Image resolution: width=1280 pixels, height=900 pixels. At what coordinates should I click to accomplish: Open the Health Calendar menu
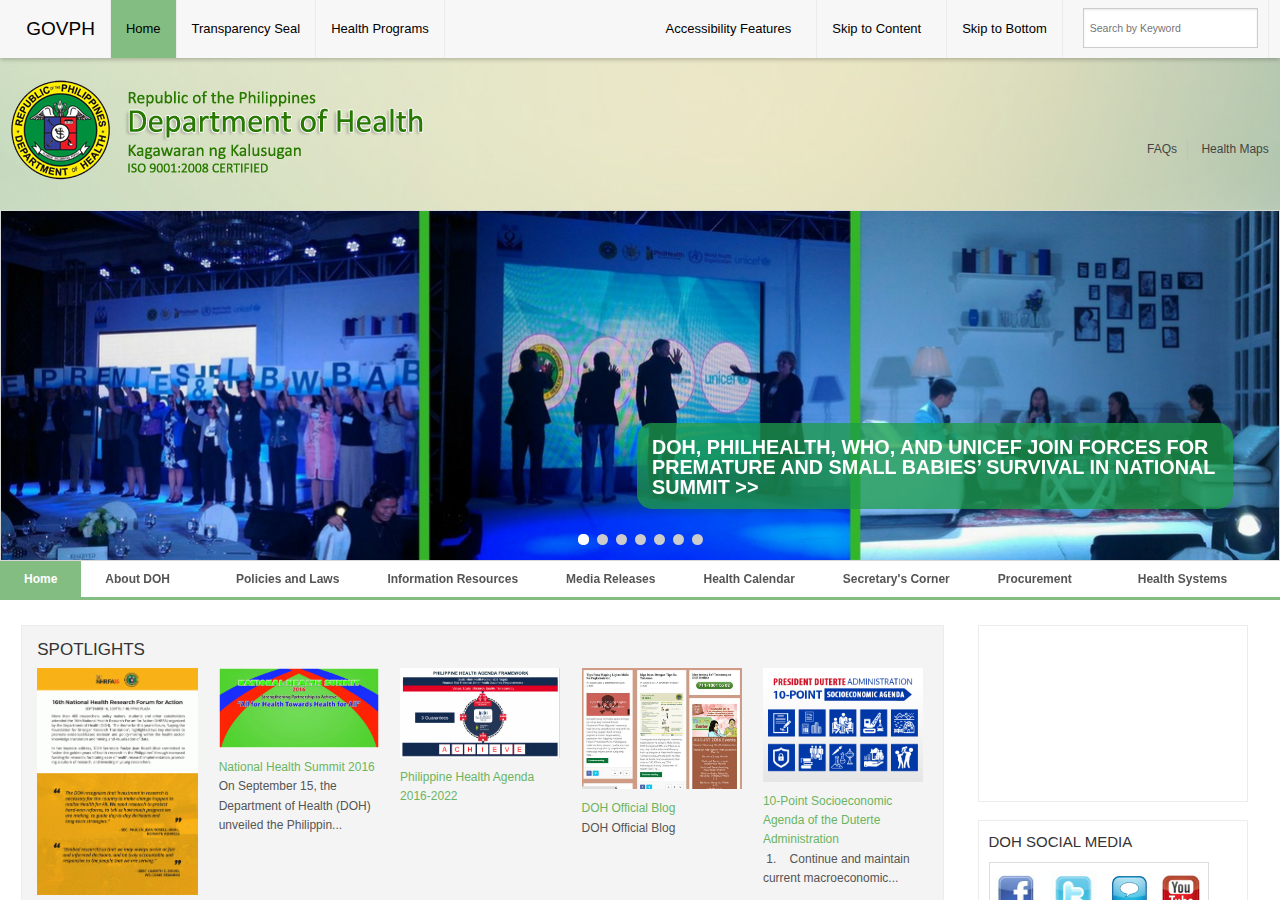point(749,579)
